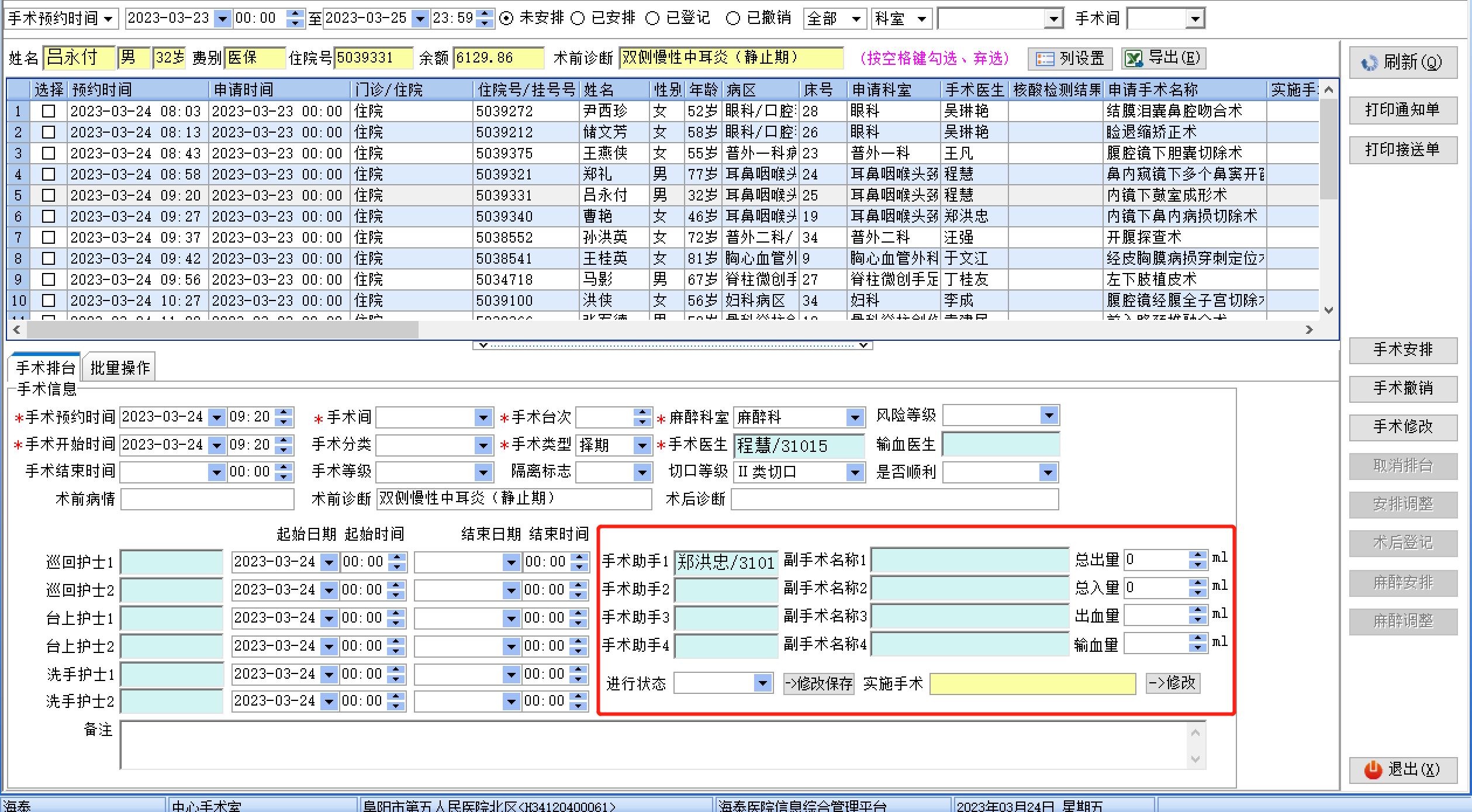Increase 总出量 value with spinner up arrow
This screenshot has height=812, width=1472.
tap(1198, 554)
